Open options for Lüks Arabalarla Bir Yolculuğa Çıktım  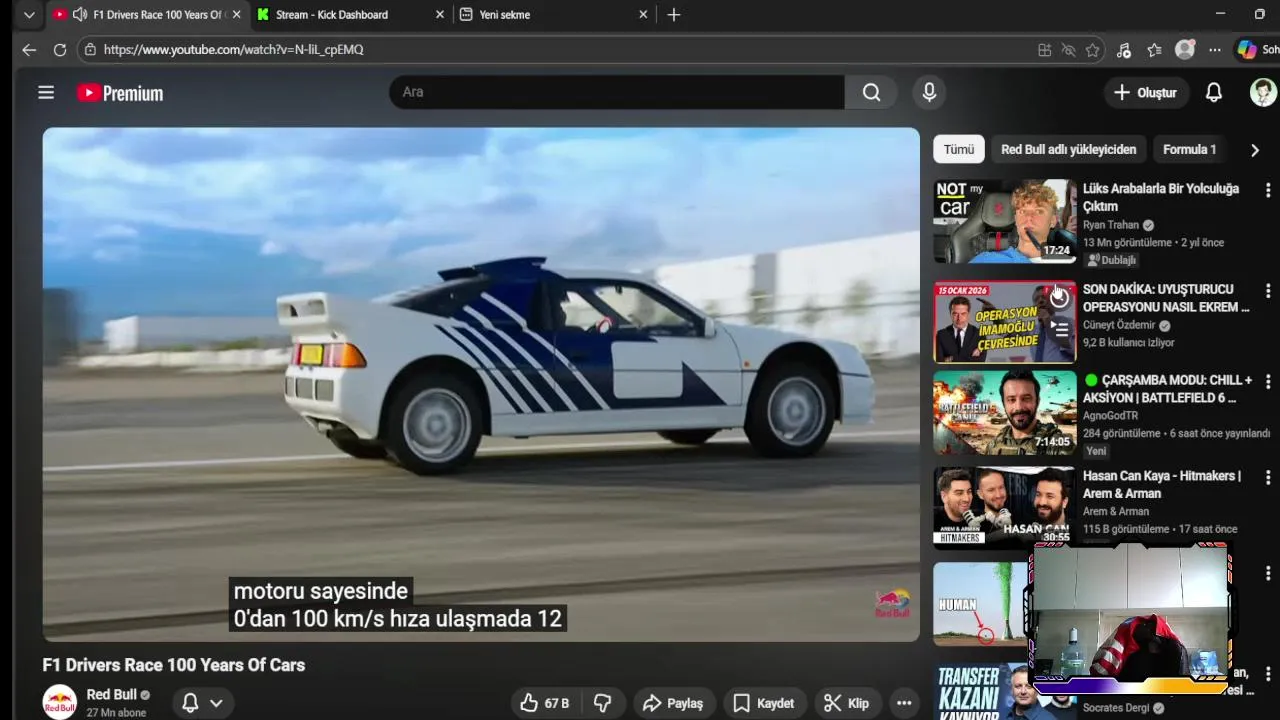(x=1268, y=190)
